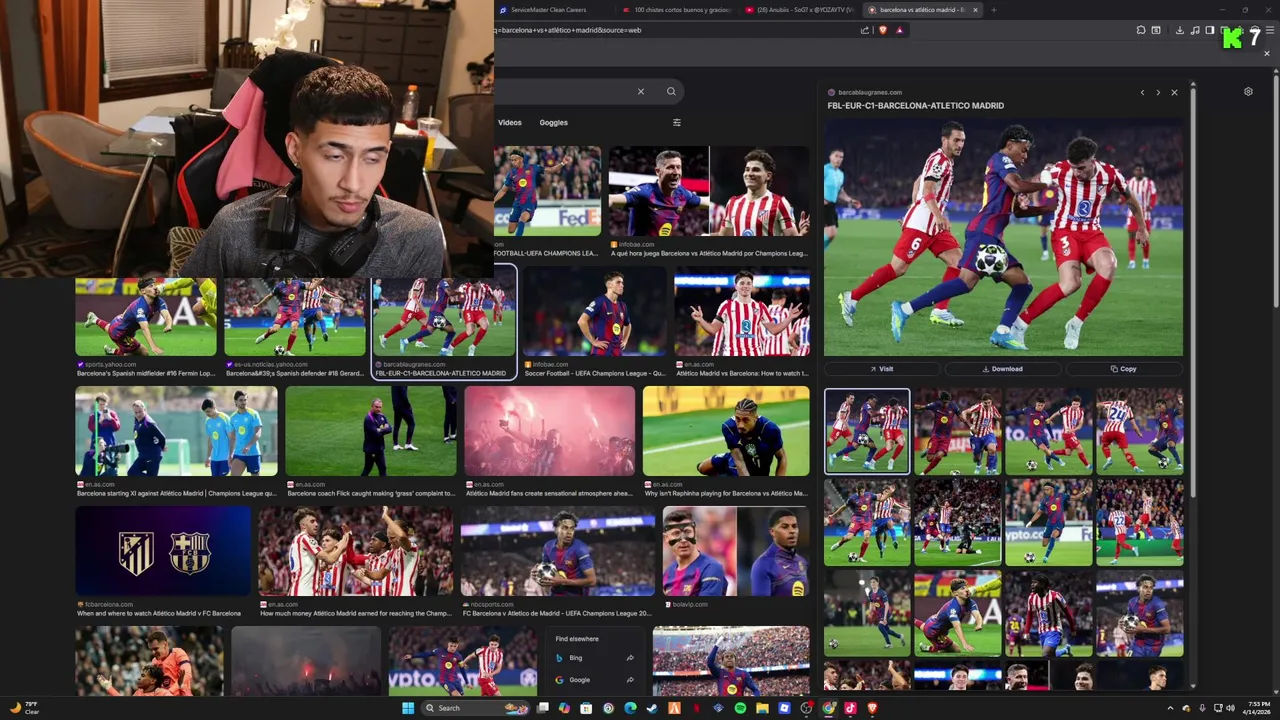
Task: Click the Visit button
Action: click(x=882, y=369)
